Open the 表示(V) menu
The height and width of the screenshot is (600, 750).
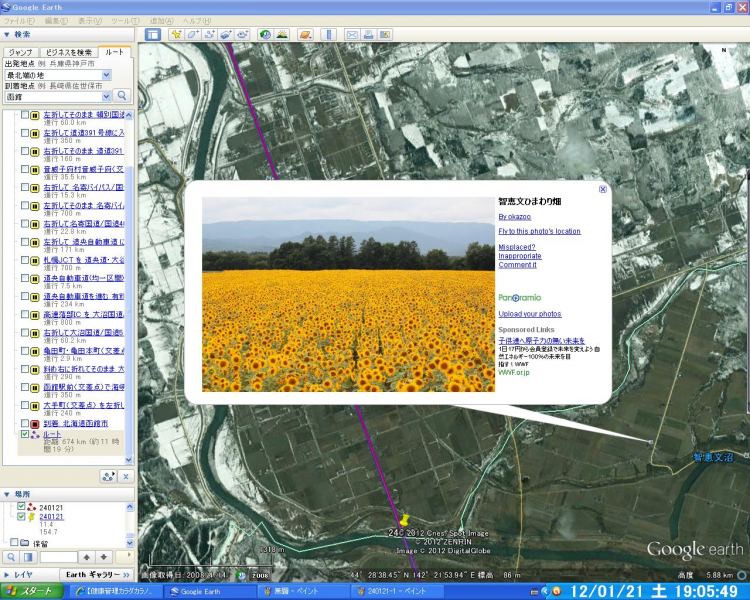[90, 21]
